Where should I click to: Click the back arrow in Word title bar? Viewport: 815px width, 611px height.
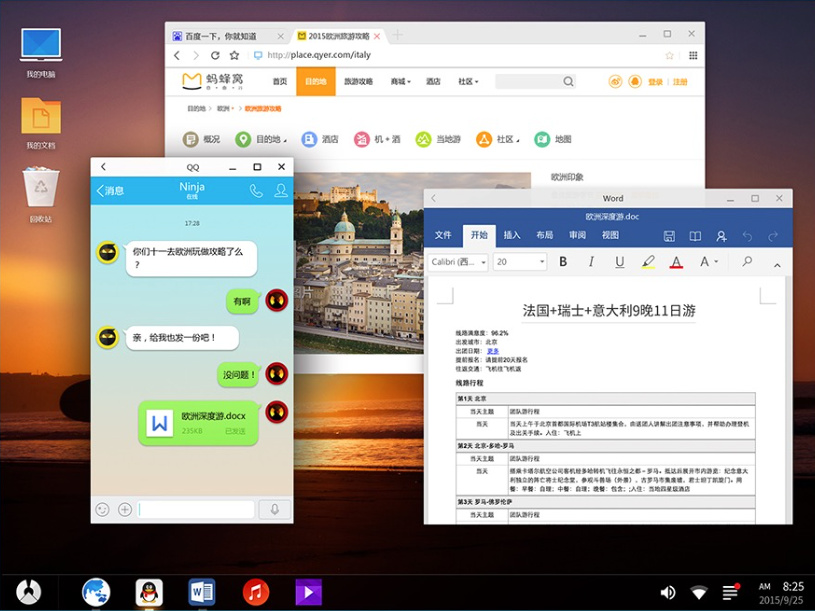(433, 198)
